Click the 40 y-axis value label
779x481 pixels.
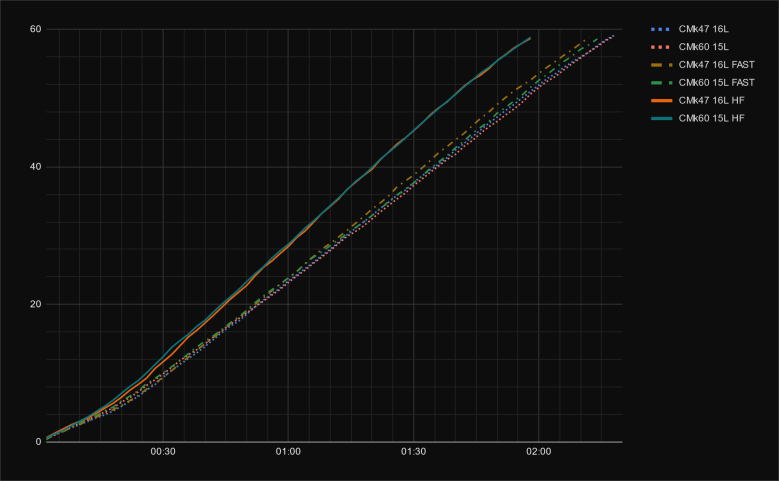click(35, 167)
